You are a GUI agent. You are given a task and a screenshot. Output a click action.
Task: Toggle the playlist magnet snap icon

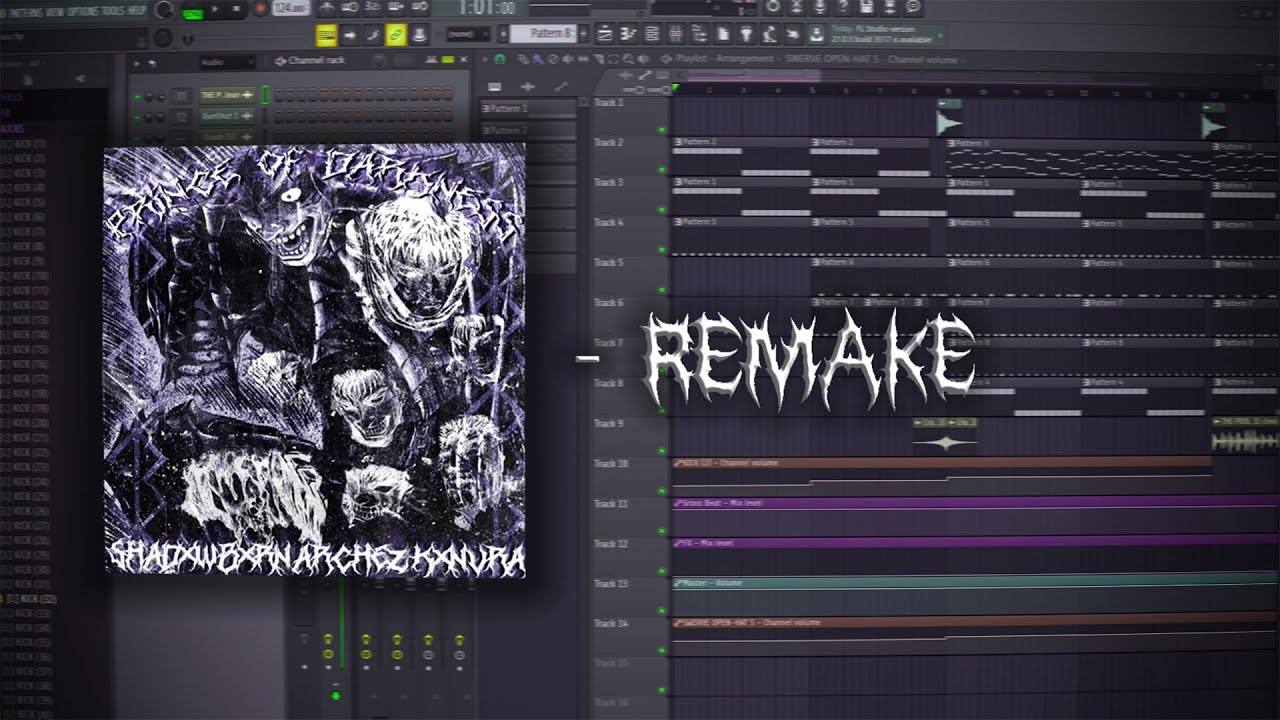tap(499, 59)
